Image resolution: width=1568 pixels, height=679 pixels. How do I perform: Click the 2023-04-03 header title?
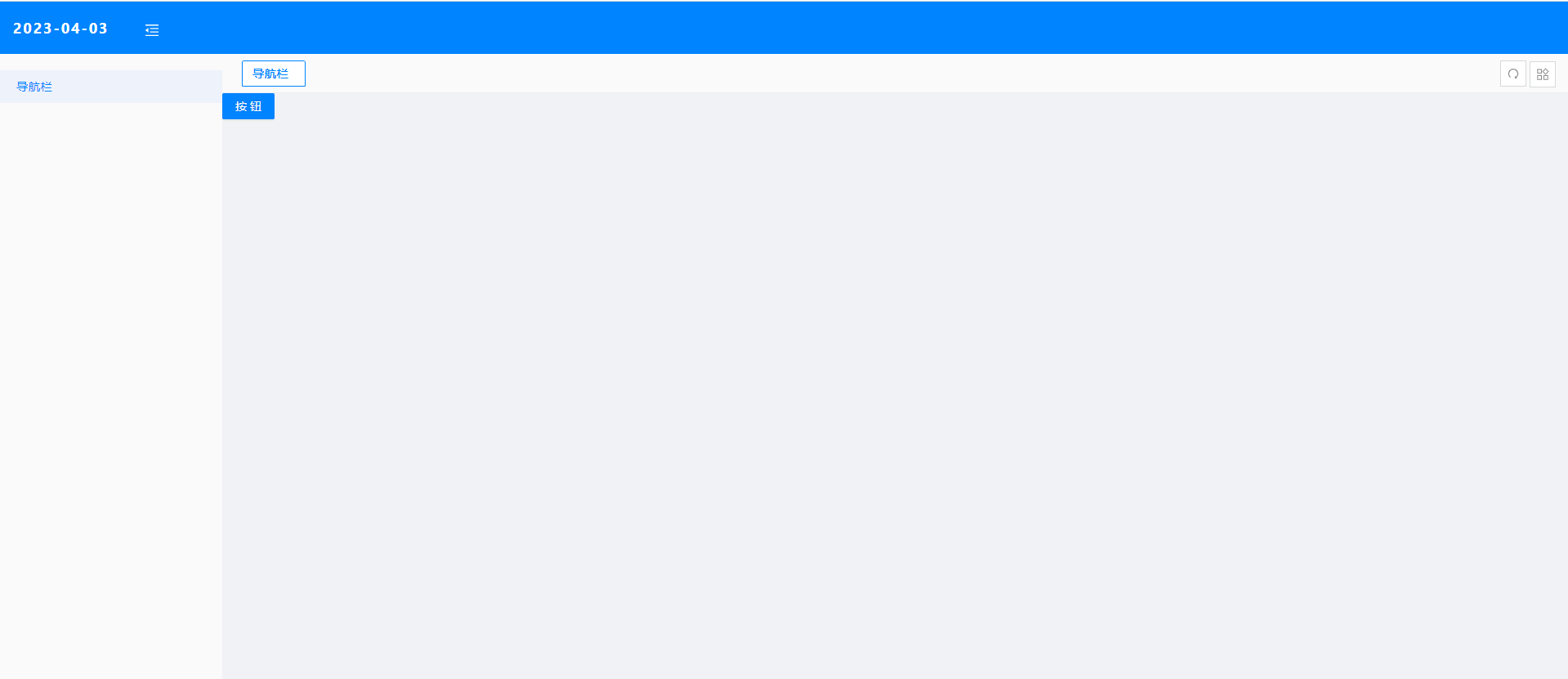click(x=60, y=29)
